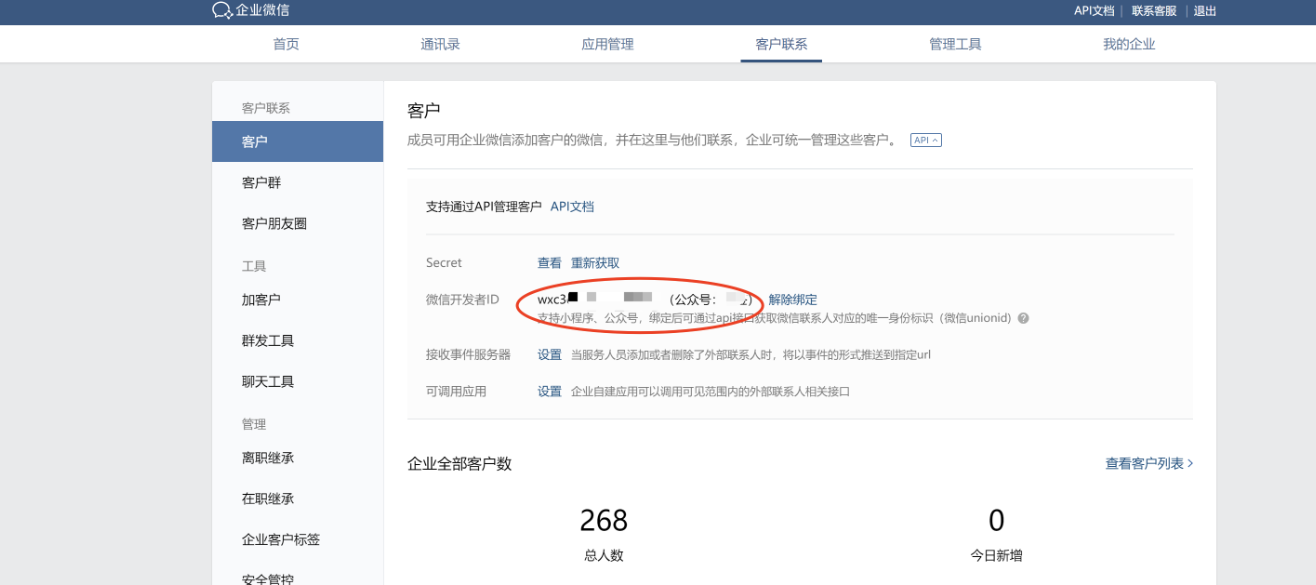Choose 群发工具 from sidebar
The width and height of the screenshot is (1316, 585).
pos(268,341)
